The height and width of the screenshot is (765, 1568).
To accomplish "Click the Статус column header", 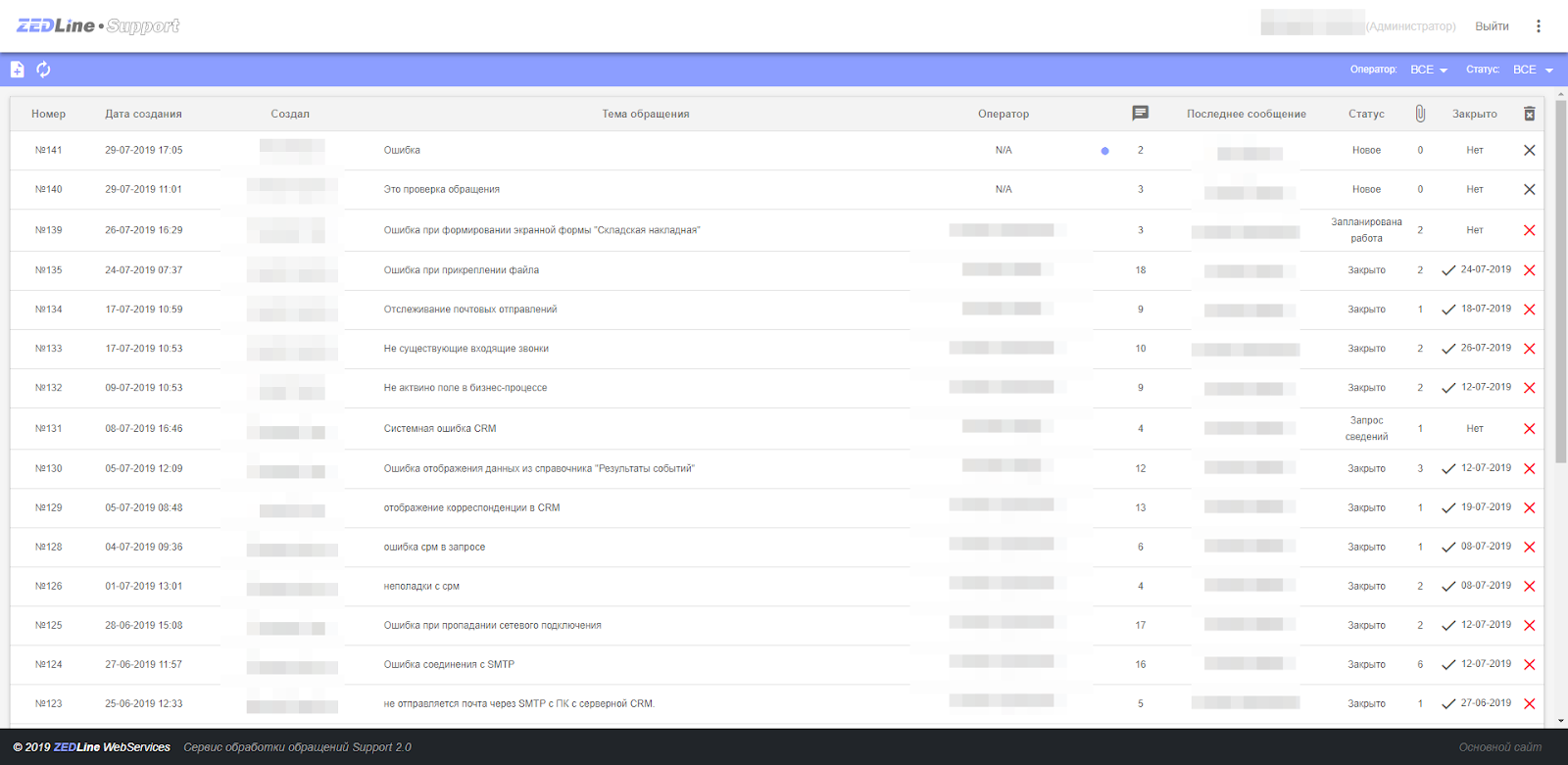I will [x=1366, y=114].
